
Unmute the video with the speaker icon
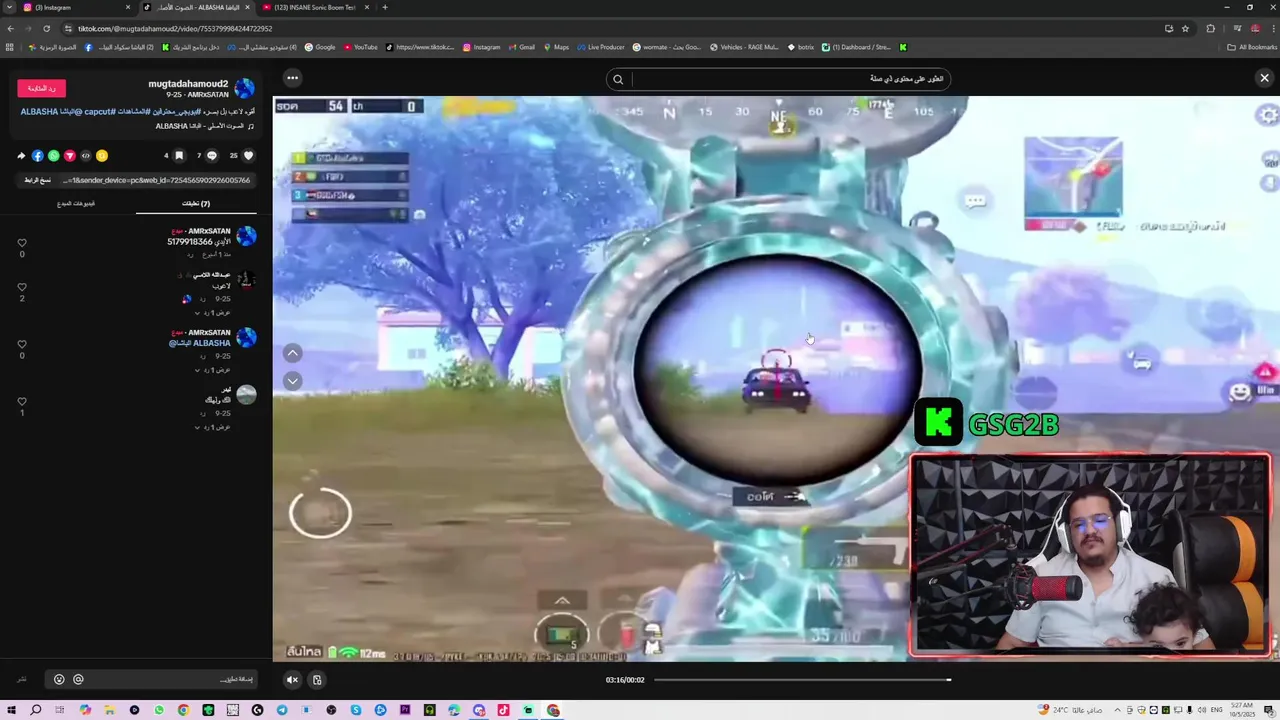[x=292, y=680]
